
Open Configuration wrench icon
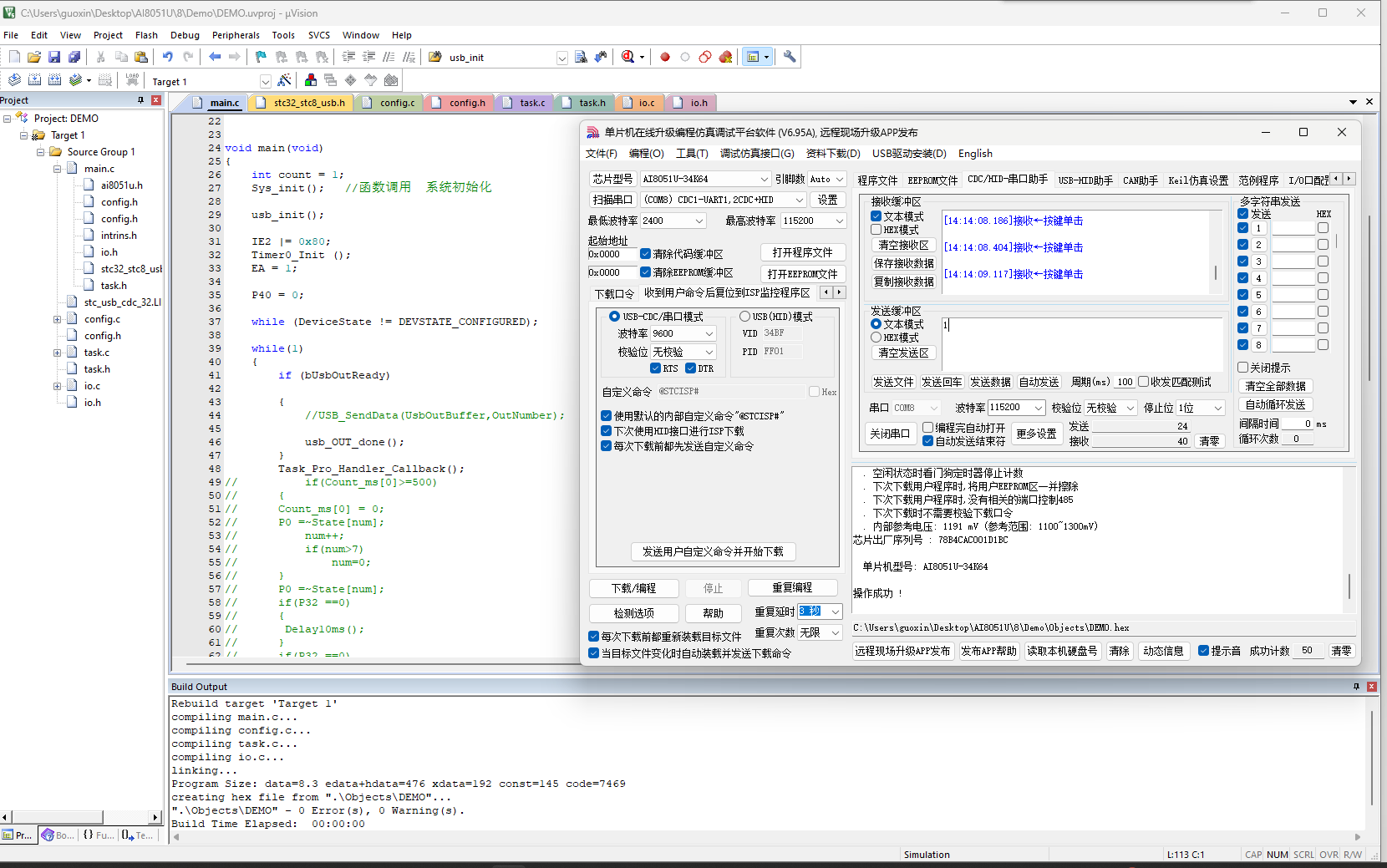point(790,57)
